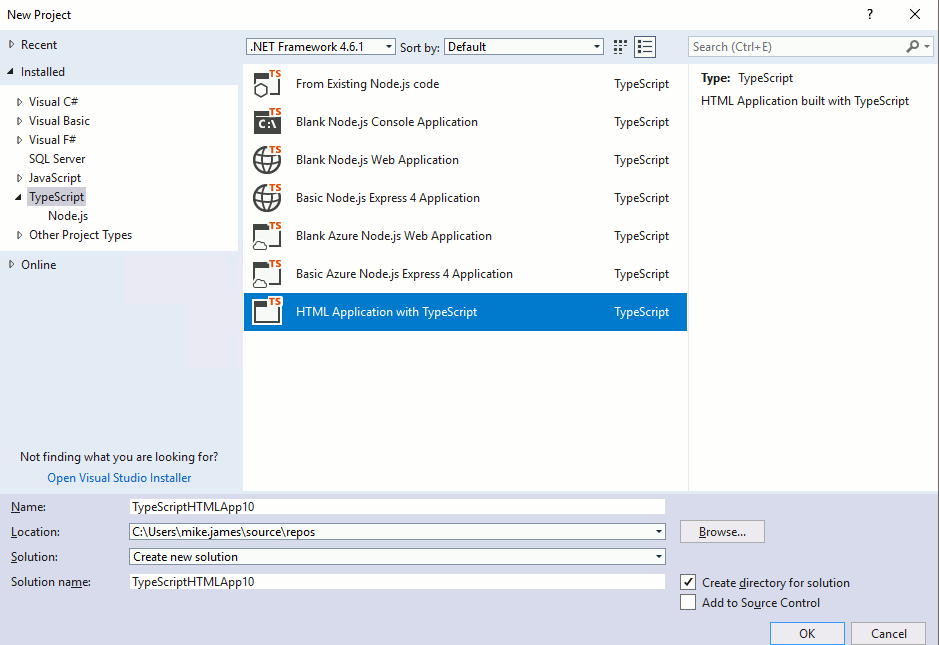Toggle Create directory for solution checkbox
This screenshot has height=645, width=939.
(x=688, y=582)
